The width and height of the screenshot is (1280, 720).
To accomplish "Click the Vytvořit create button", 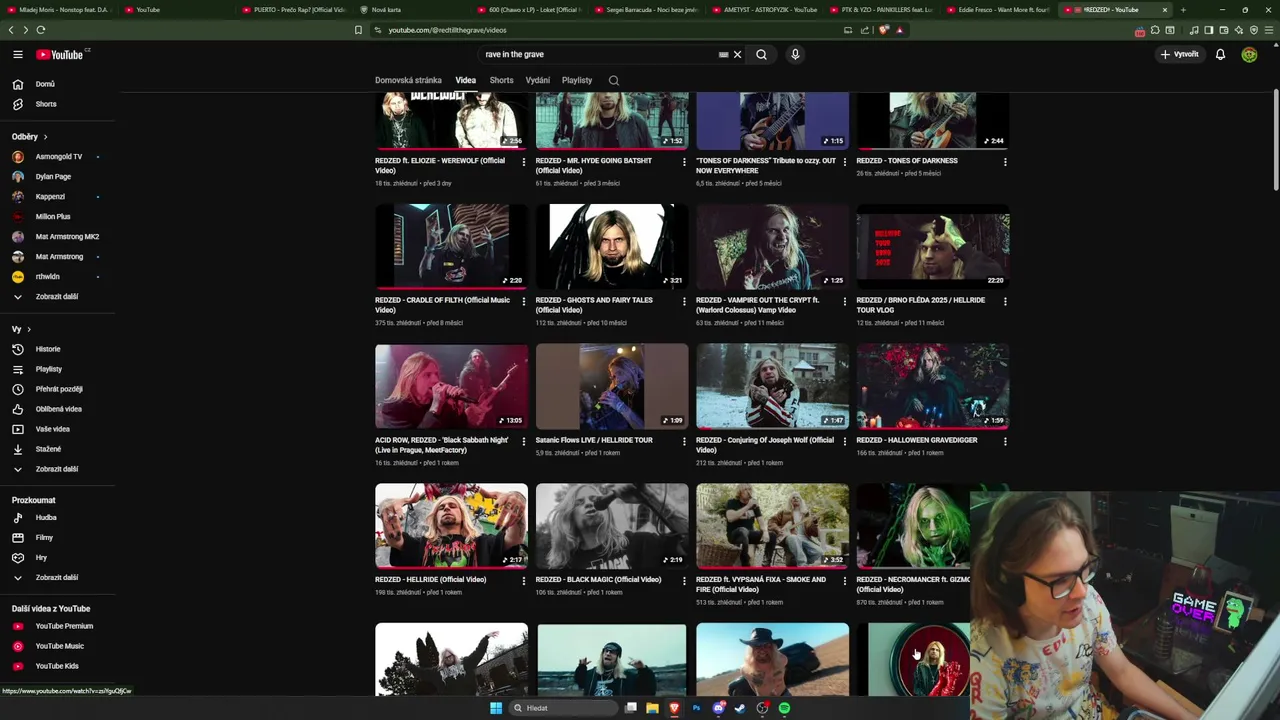I will (x=1180, y=55).
